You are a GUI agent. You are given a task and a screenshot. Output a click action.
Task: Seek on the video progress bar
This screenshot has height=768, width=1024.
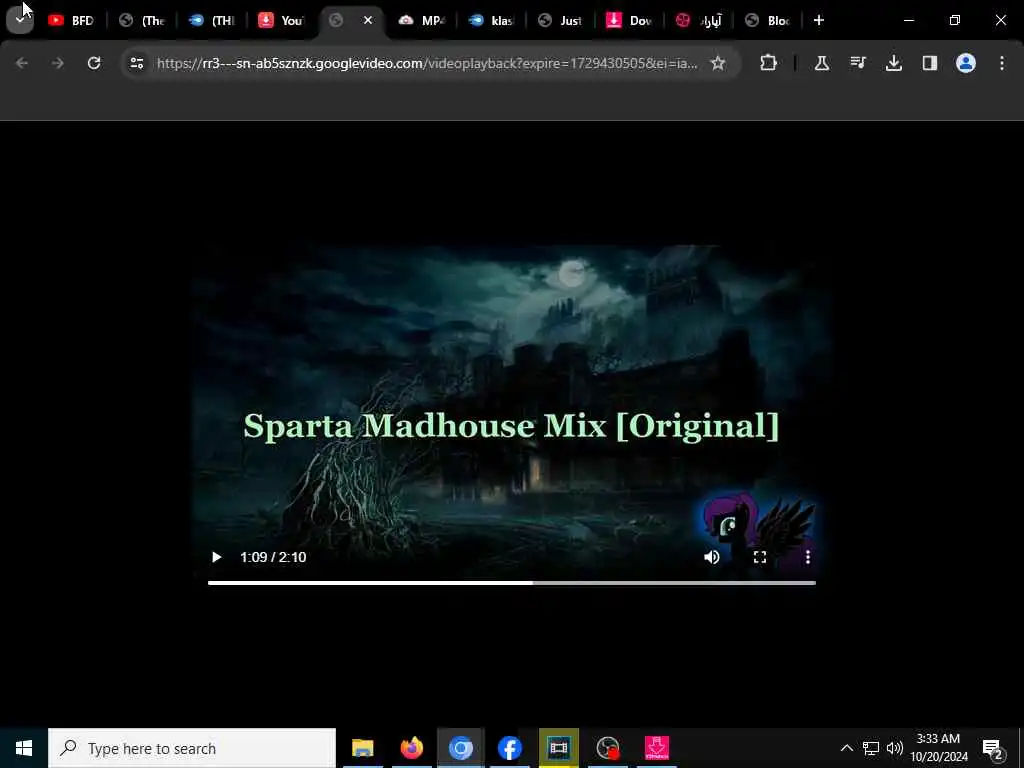click(x=511, y=583)
